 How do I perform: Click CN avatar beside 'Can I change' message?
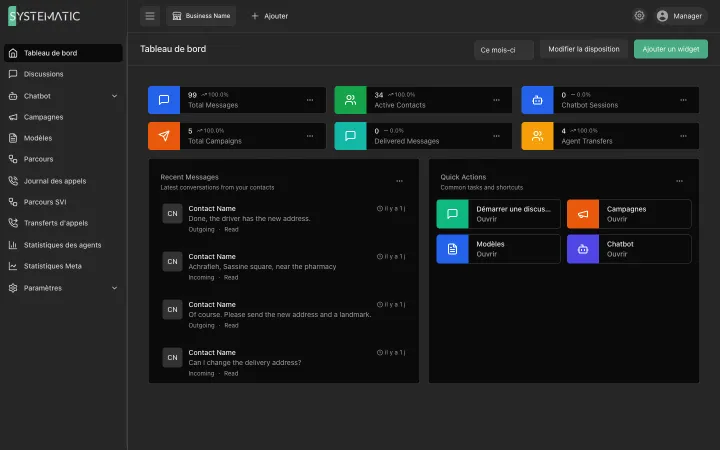172,358
